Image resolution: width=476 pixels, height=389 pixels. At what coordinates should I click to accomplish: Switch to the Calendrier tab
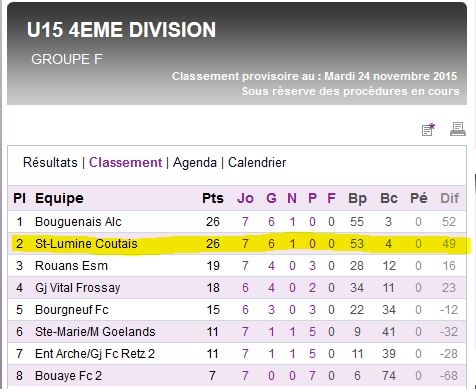pos(257,163)
